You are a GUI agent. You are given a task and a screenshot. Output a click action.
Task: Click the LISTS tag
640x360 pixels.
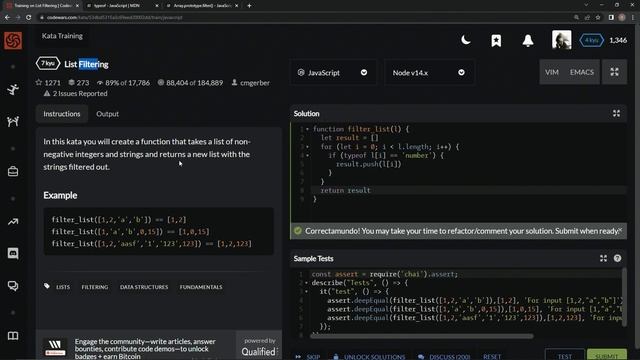(x=63, y=287)
